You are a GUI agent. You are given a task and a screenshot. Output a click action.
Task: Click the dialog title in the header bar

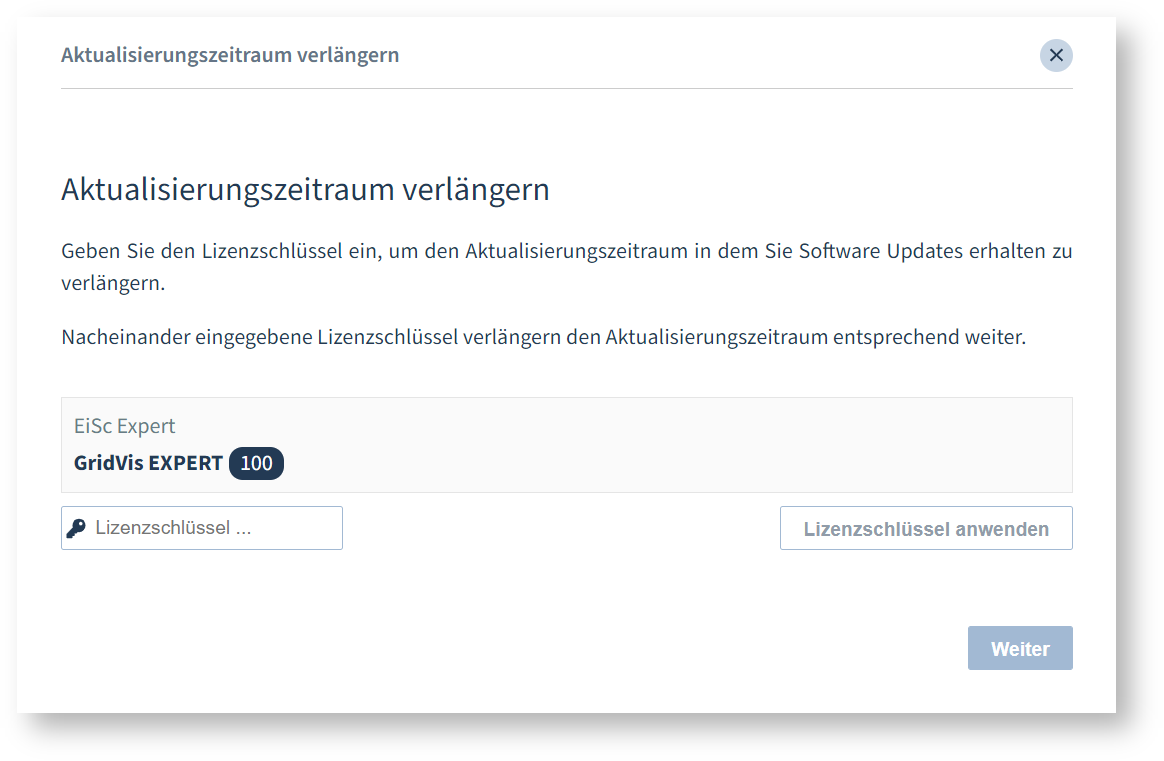pos(230,55)
